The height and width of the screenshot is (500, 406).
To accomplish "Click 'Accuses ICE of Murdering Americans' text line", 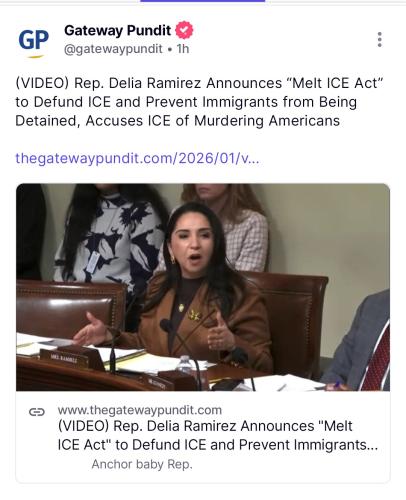I will 213,121.
